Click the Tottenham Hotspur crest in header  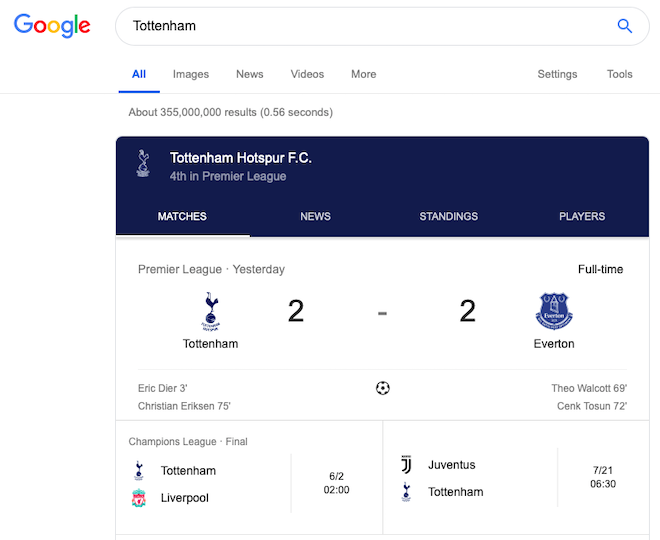click(143, 165)
